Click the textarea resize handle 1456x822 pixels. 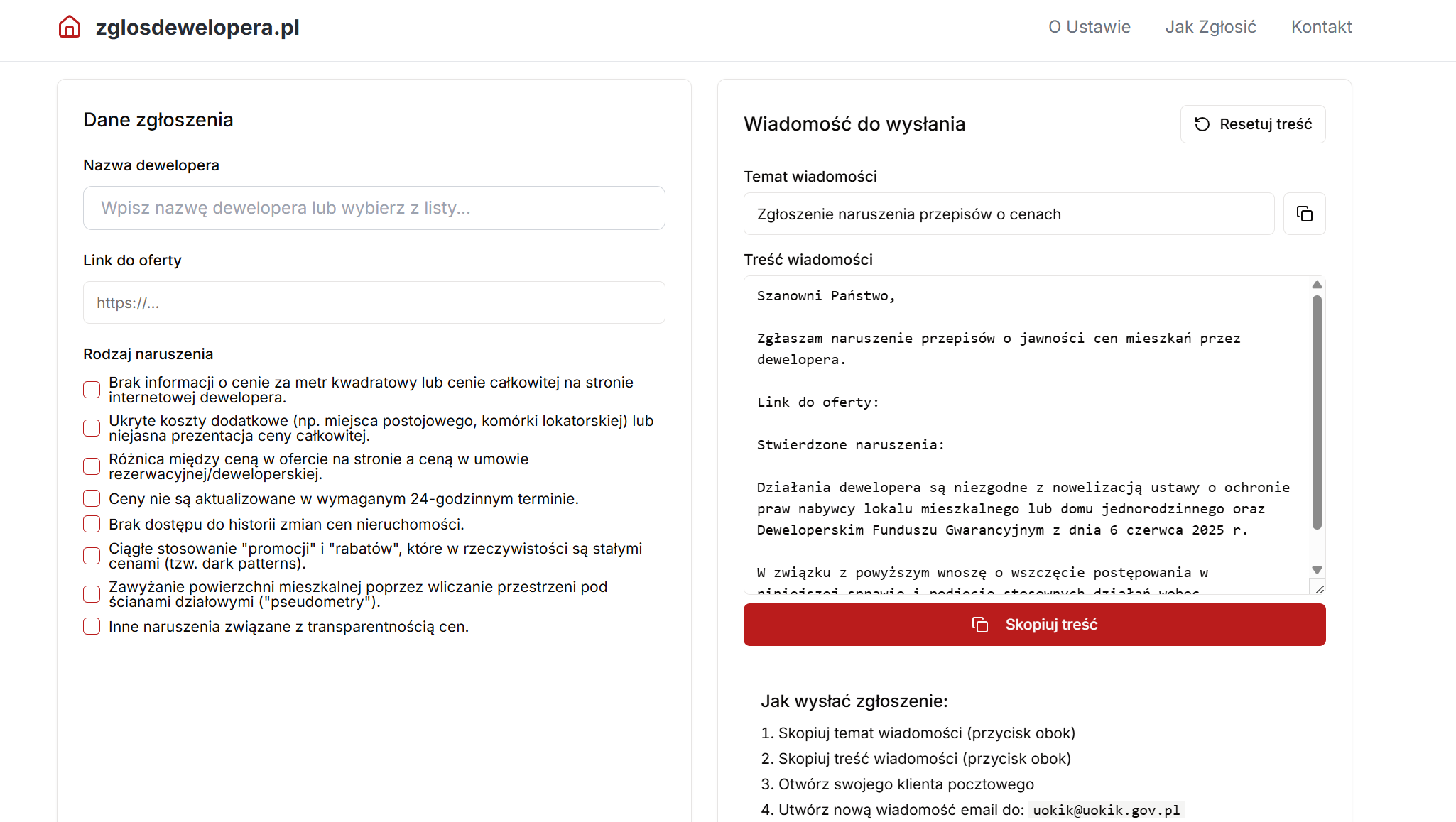(1319, 588)
